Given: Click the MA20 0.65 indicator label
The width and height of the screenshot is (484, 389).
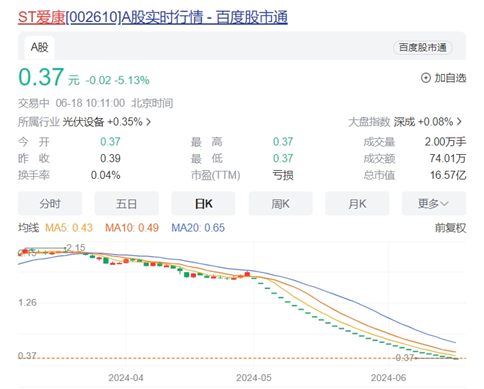Looking at the screenshot, I should click(x=198, y=228).
